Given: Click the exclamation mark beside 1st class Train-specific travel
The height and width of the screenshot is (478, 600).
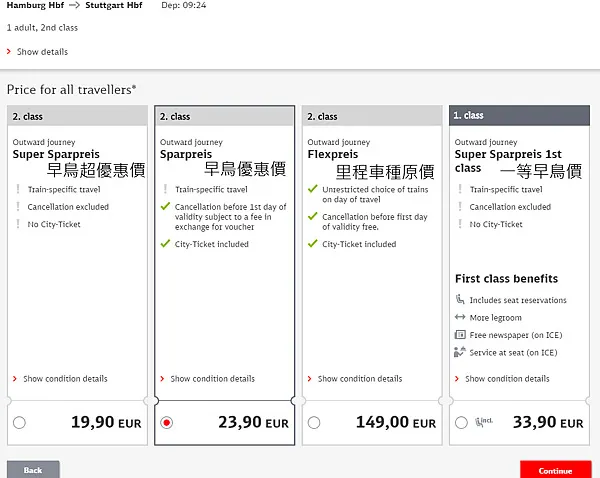Looking at the screenshot, I should pyautogui.click(x=460, y=189).
